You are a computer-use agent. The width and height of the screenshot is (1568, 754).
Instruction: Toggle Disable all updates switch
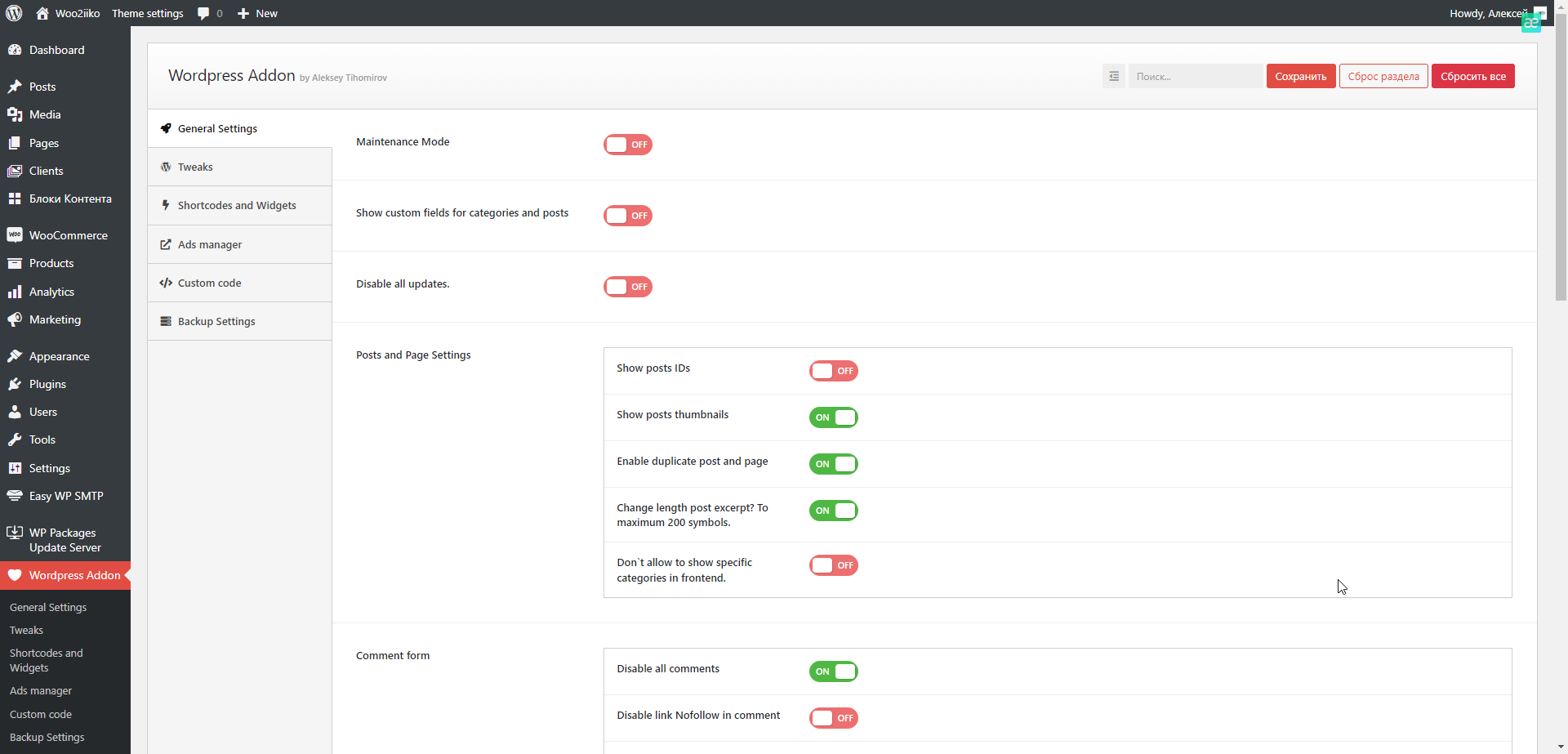[628, 287]
